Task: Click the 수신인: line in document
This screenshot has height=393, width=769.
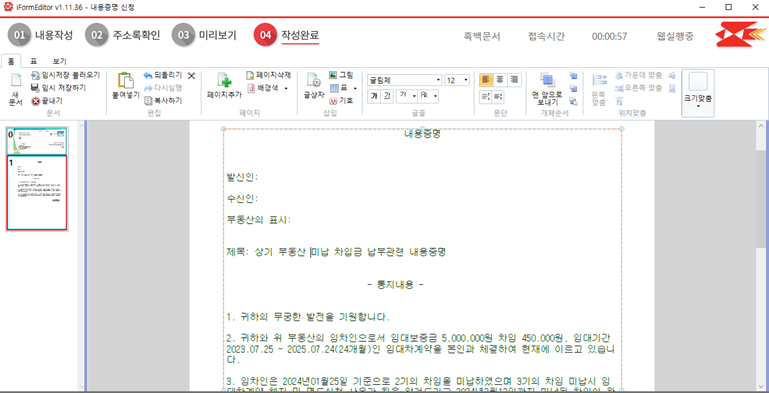Action: click(x=242, y=199)
